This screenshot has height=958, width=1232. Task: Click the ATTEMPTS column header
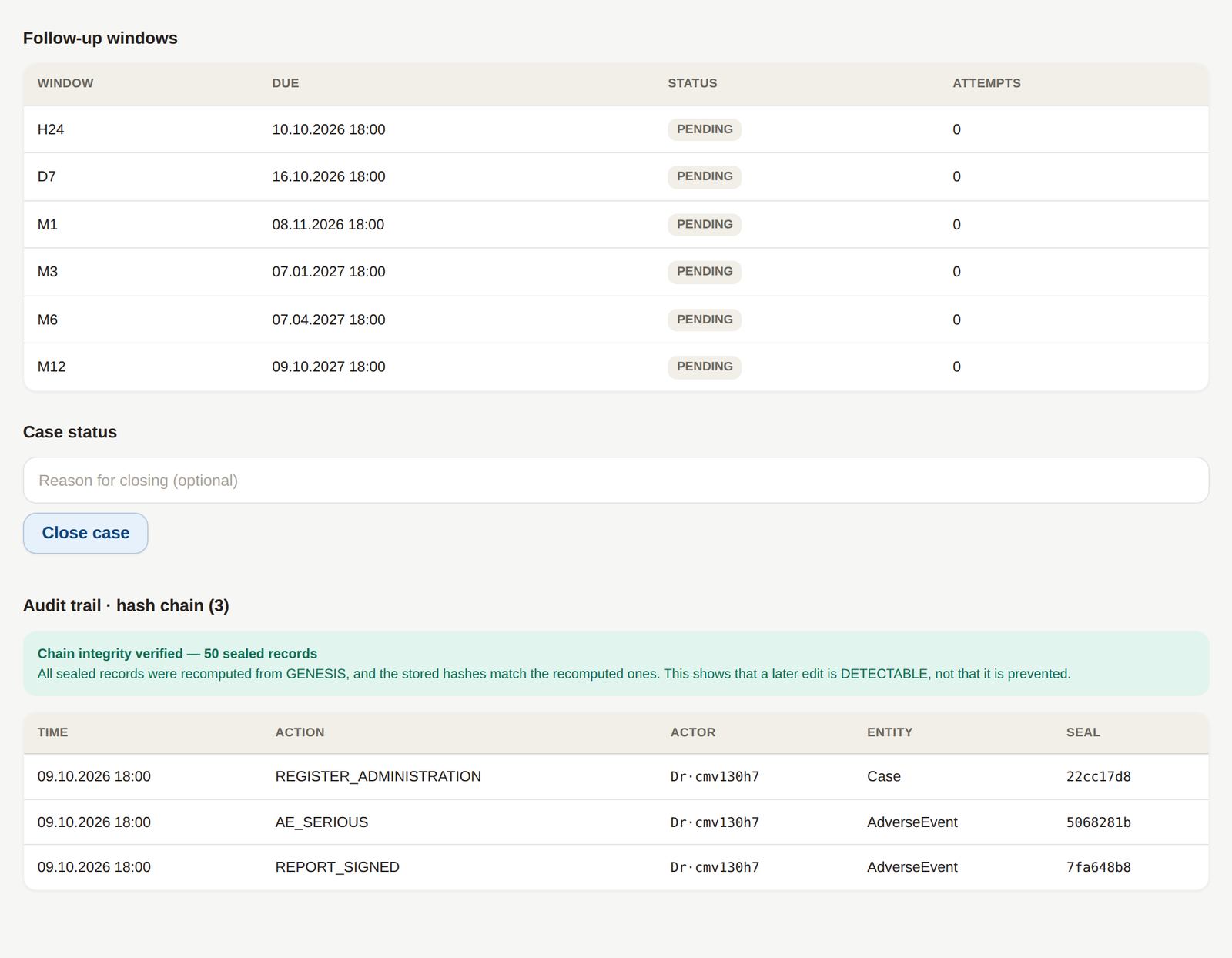tap(986, 83)
